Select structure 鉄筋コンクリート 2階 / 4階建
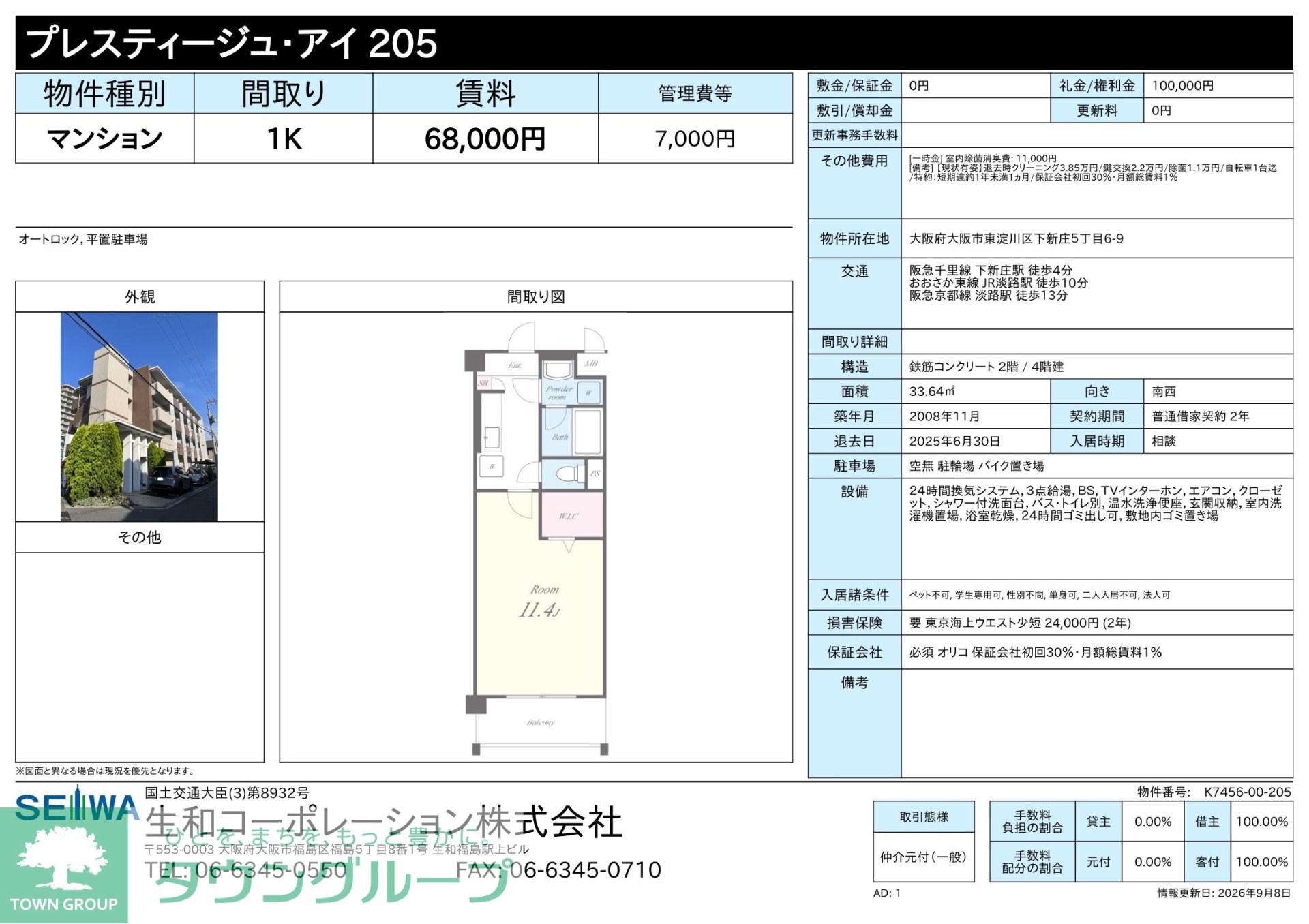This screenshot has height=924, width=1309. [x=986, y=367]
